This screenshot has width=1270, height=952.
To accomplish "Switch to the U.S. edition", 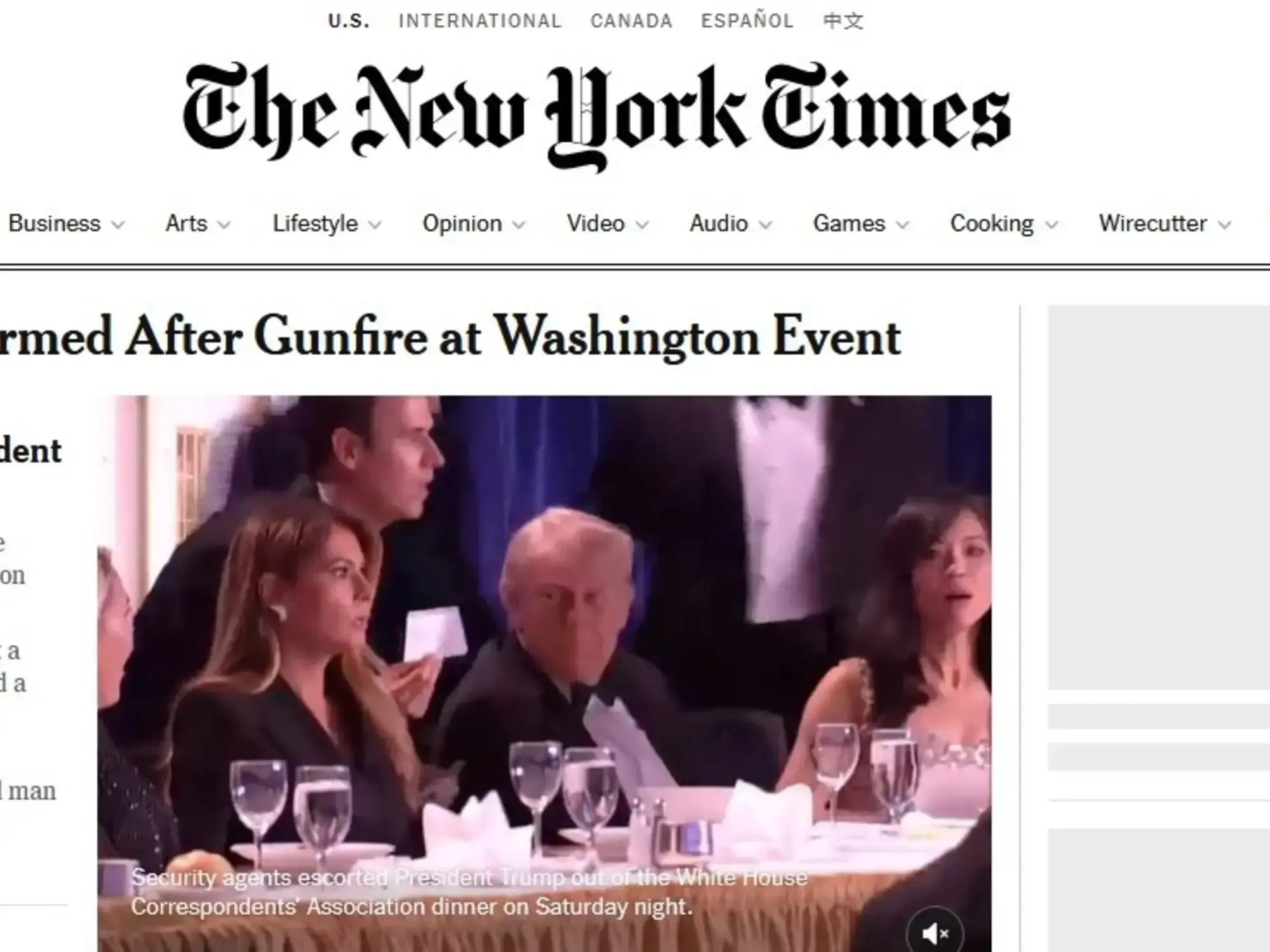I will 349,21.
